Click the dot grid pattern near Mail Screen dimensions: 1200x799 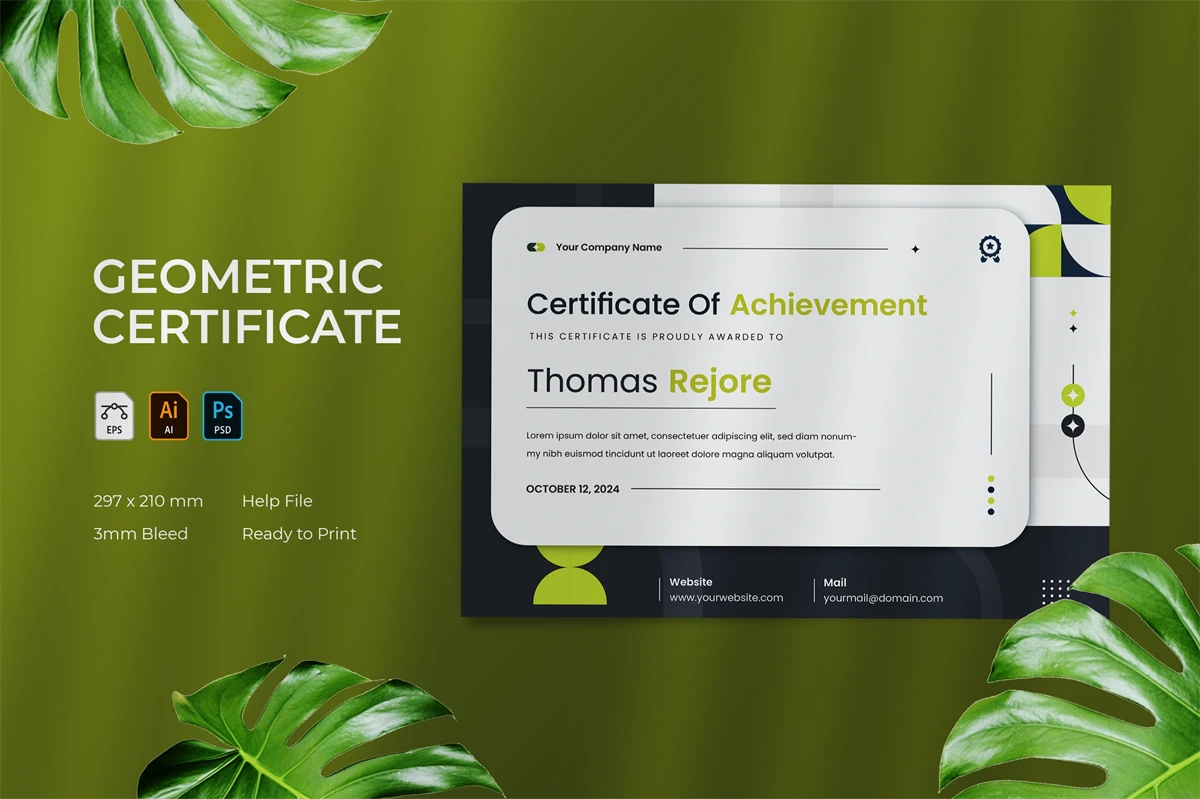pyautogui.click(x=1055, y=591)
